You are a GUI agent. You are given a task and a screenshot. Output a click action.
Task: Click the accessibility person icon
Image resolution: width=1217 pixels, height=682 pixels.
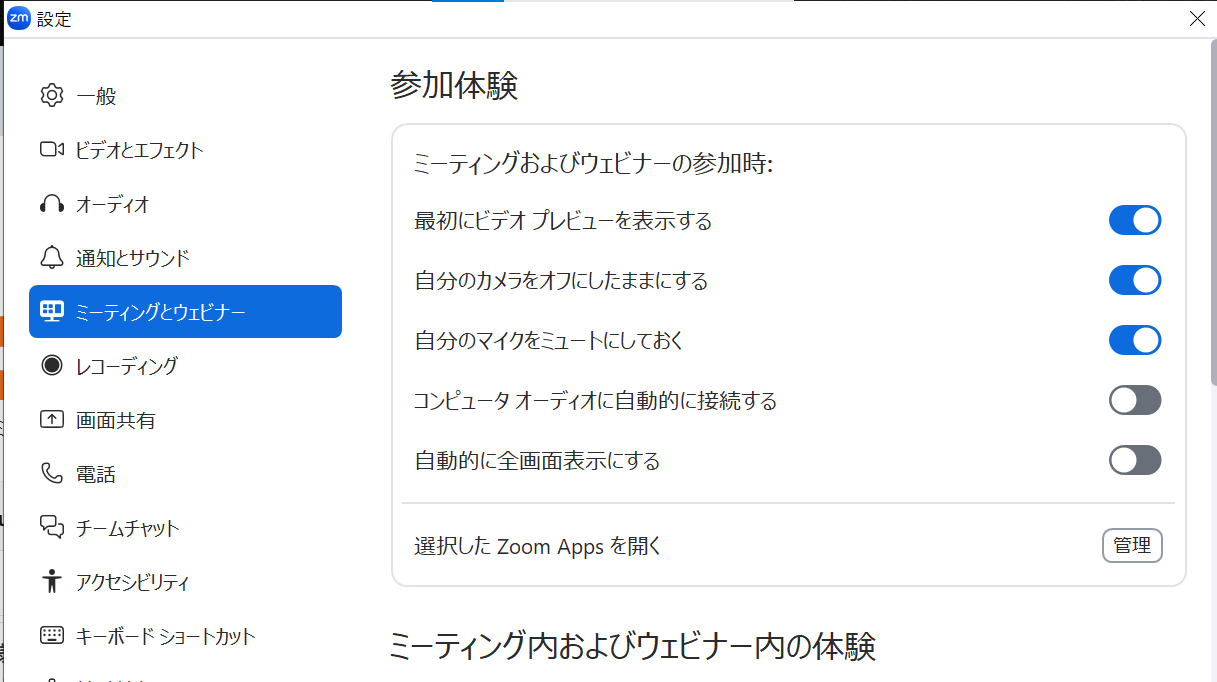51,582
